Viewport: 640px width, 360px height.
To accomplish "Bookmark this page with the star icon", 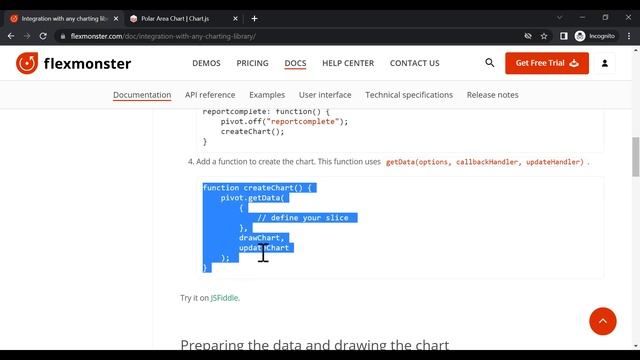I will (544, 36).
